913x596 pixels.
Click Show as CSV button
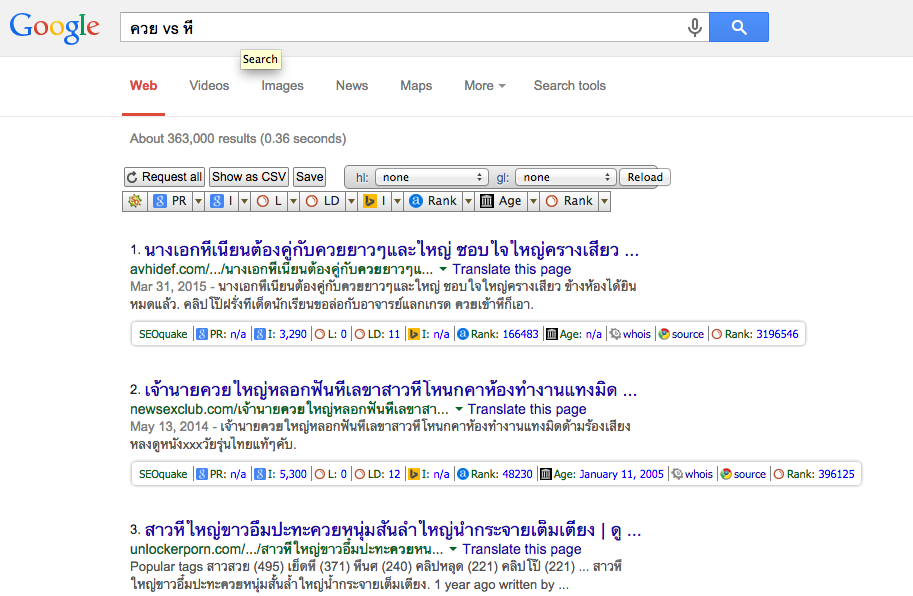click(x=249, y=177)
